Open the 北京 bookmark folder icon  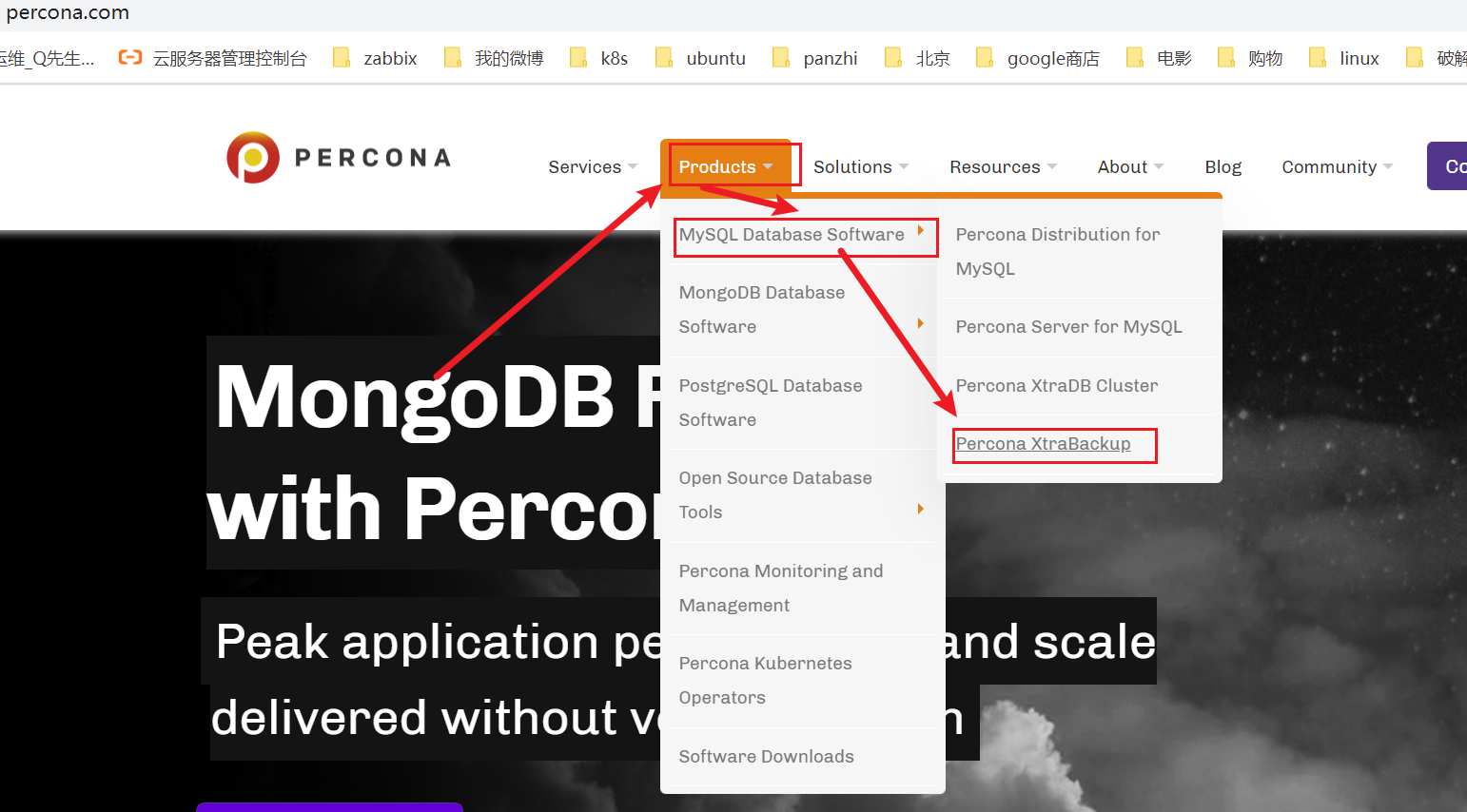(x=893, y=58)
